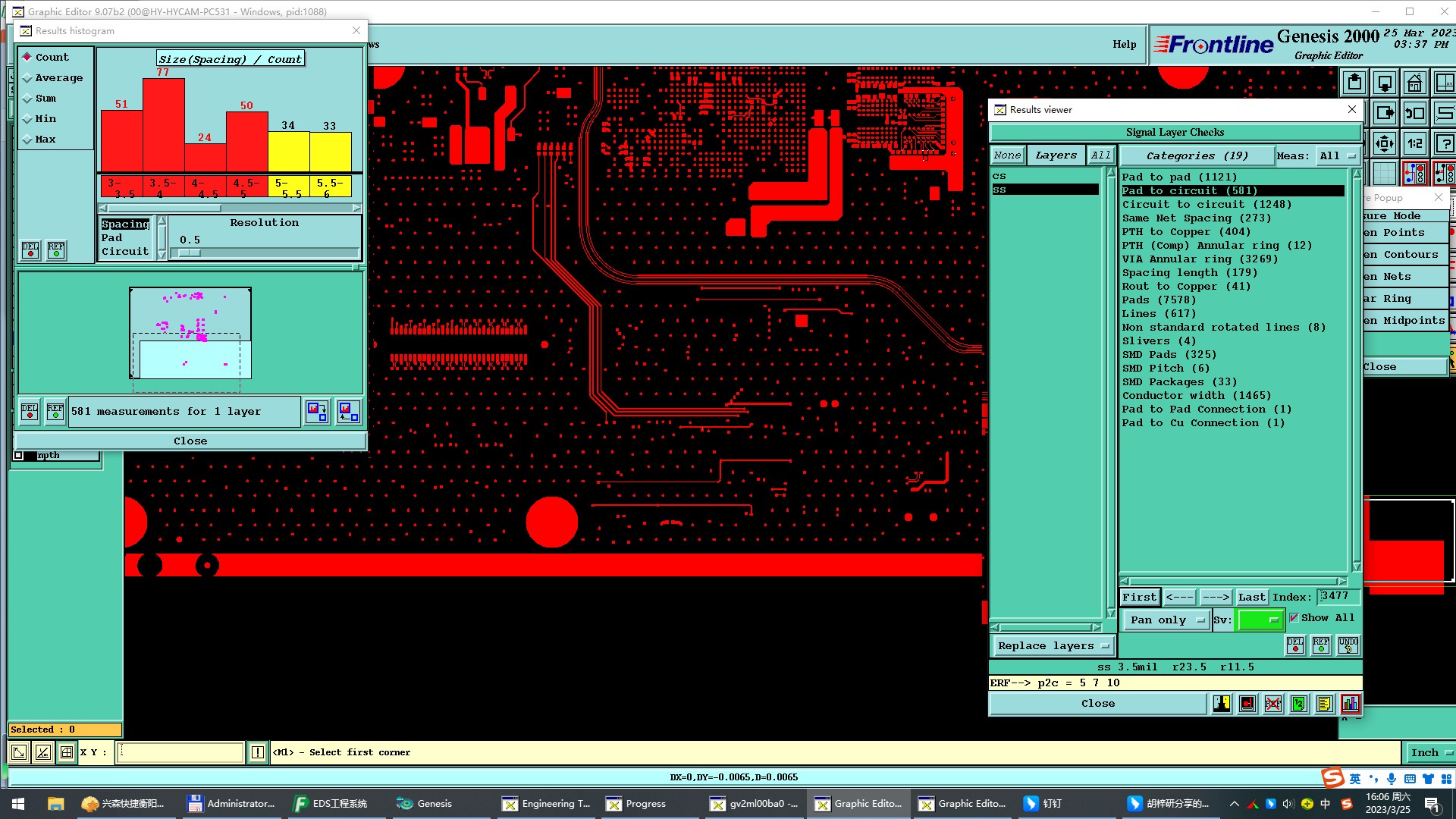The height and width of the screenshot is (819, 1456).
Task: Select Count radio option
Action: pos(45,57)
